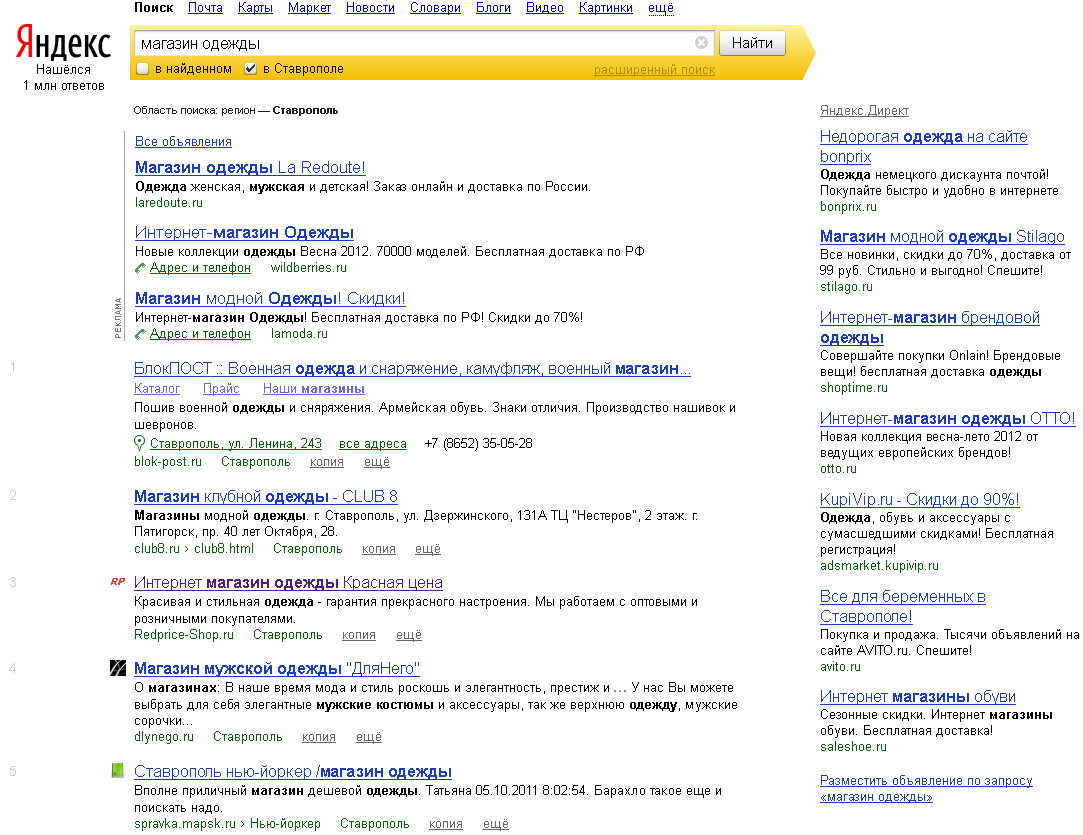Image resolution: width=1083 pixels, height=835 pixels.
Task: Click phone icon beside lamoda.ru address link
Action: click(140, 334)
